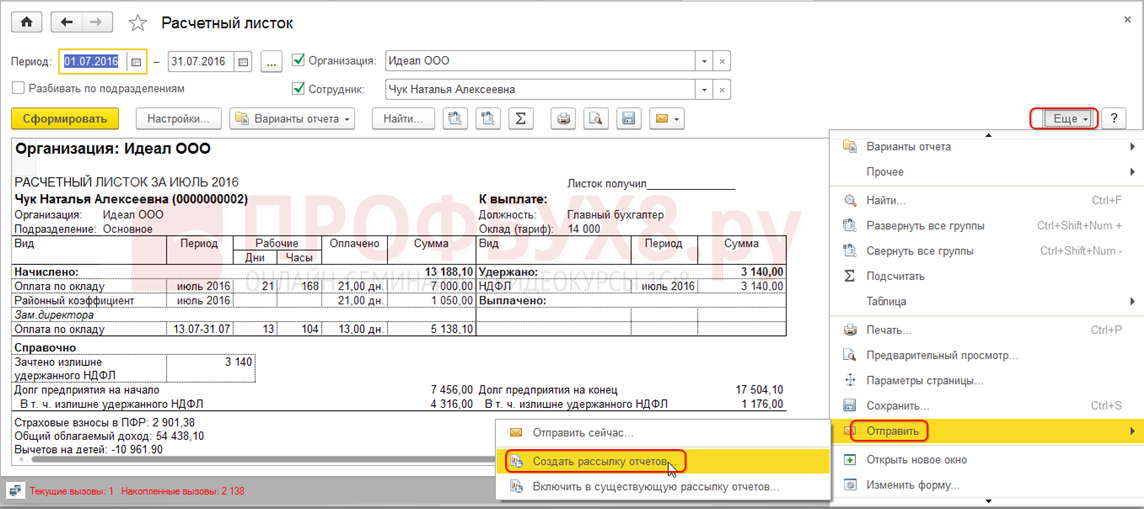This screenshot has width=1144, height=509.
Task: Click the save diskette icon in toolbar
Action: [x=629, y=119]
